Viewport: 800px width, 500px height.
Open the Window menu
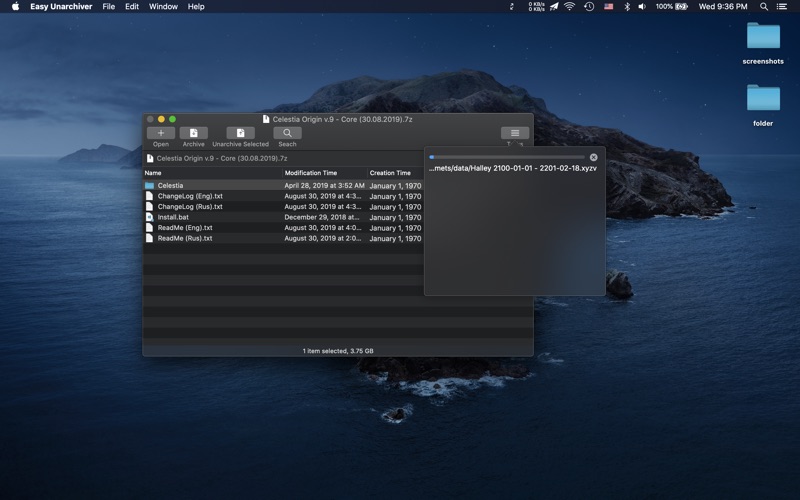163,7
